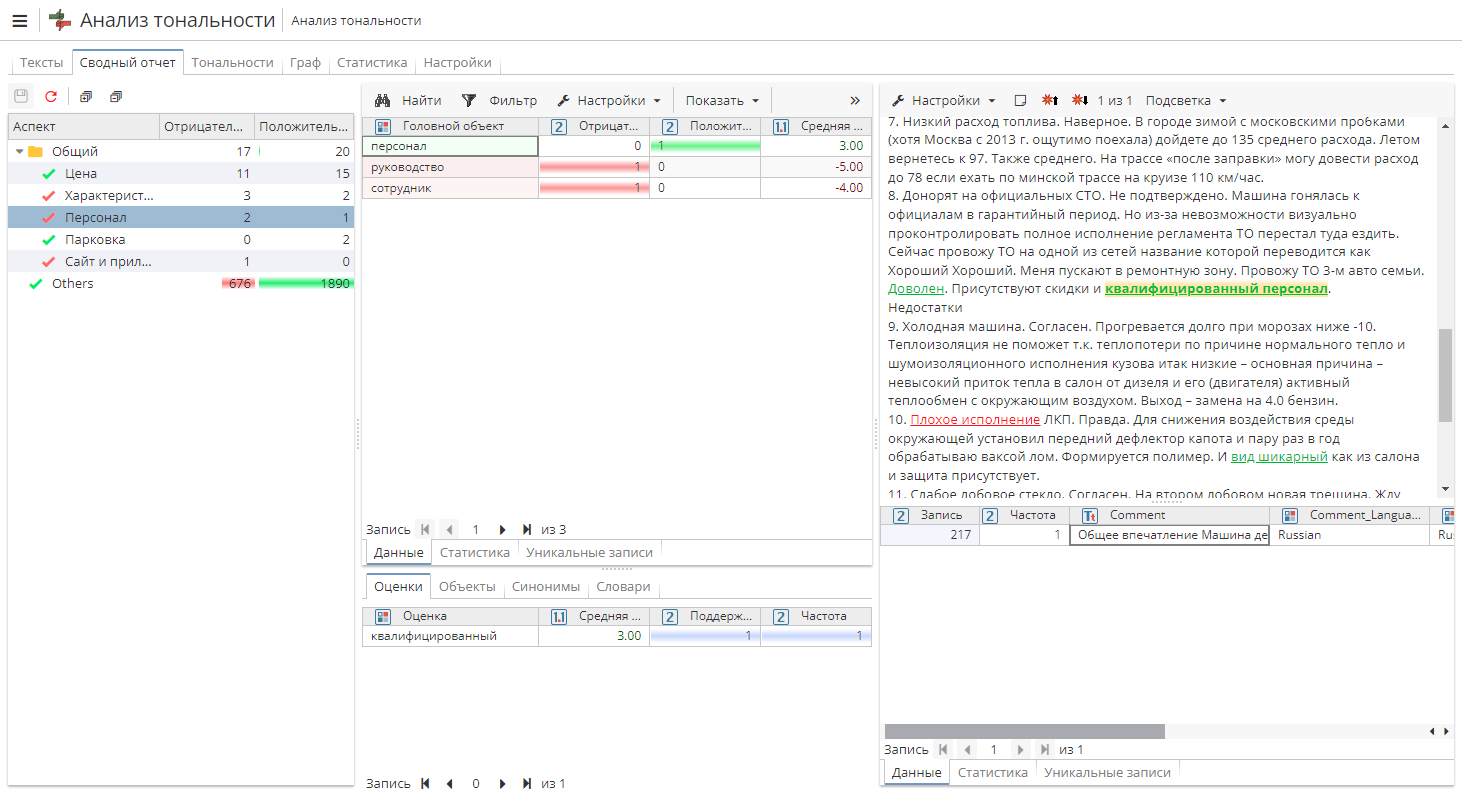The image size is (1462, 793).
Task: Click the red check beside Персонал
Action: point(49,218)
